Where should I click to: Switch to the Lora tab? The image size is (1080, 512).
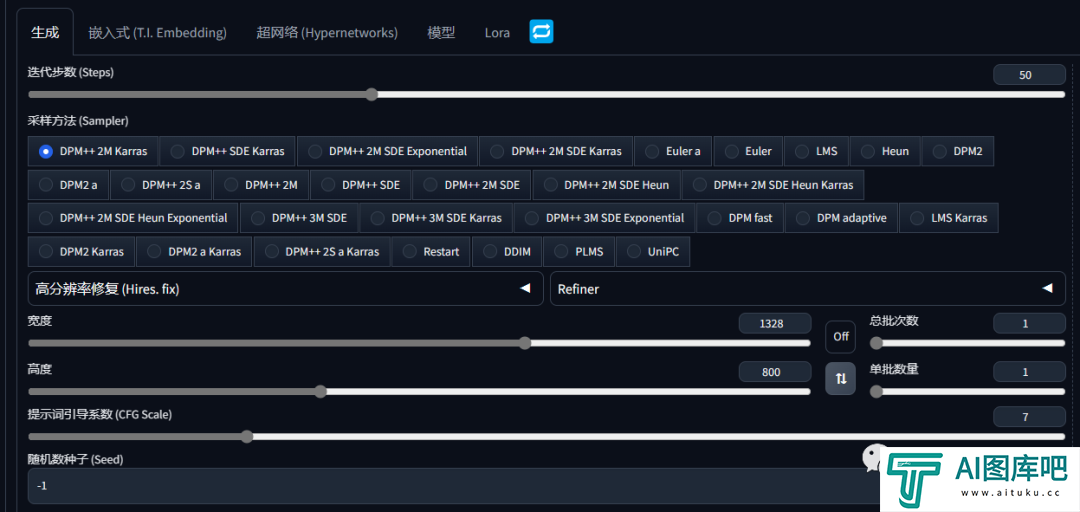tap(497, 33)
